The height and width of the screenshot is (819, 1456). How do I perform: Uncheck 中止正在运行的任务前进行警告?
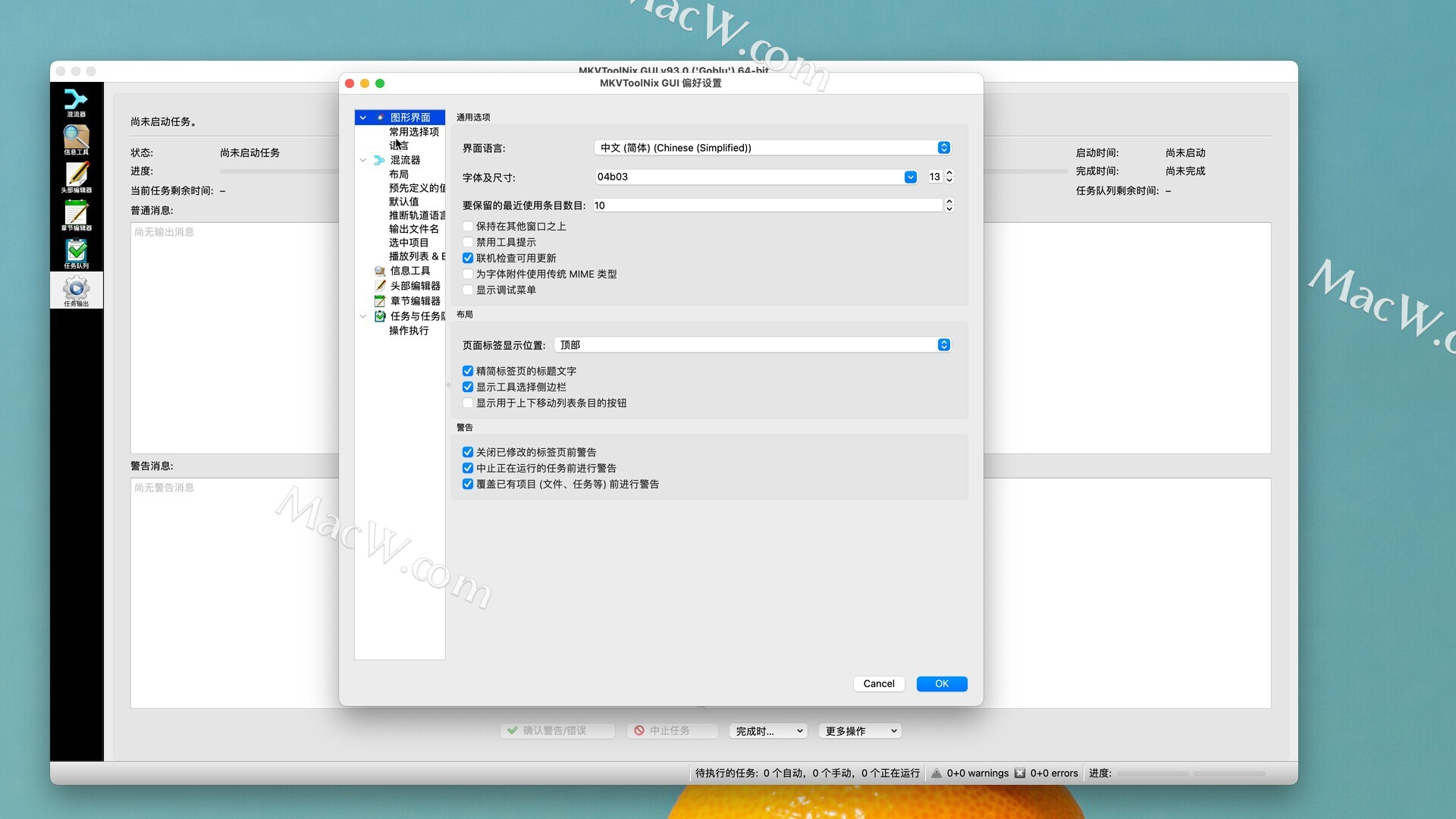(x=468, y=469)
